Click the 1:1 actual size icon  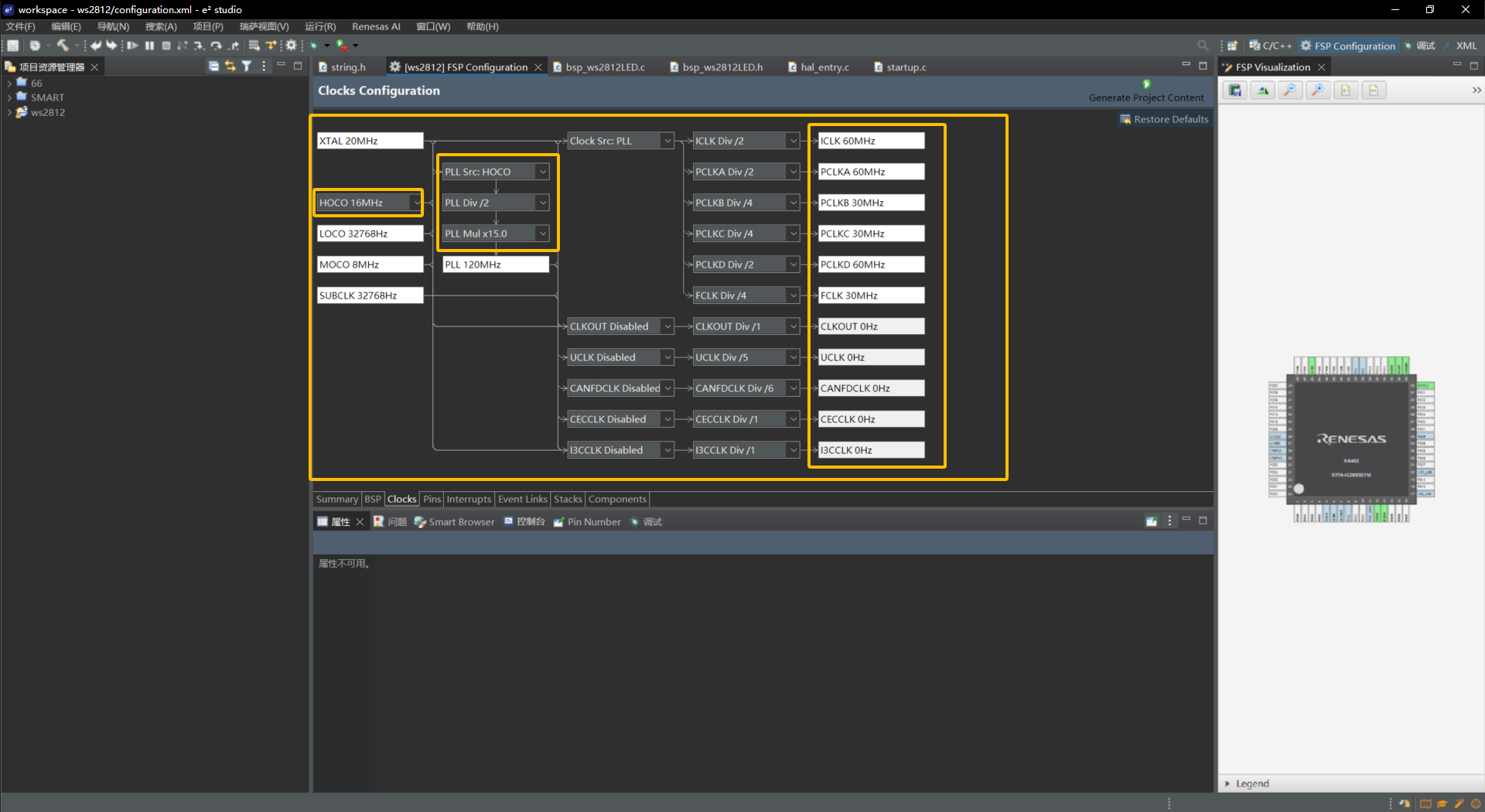(x=1346, y=90)
